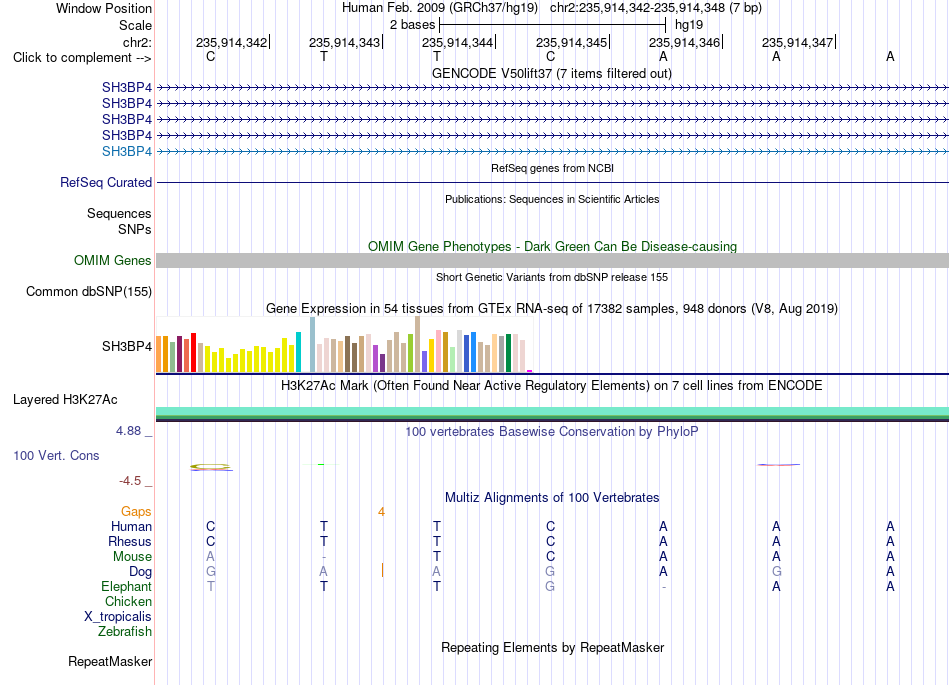Screen dimensions: 950x685
Task: Click the OMIM Genes label
Action: coord(113,260)
